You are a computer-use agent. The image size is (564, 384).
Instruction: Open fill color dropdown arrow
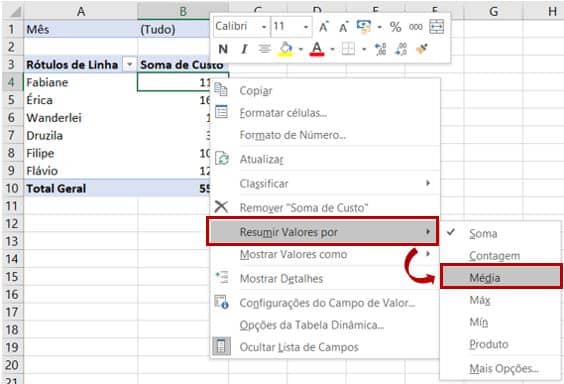click(301, 49)
